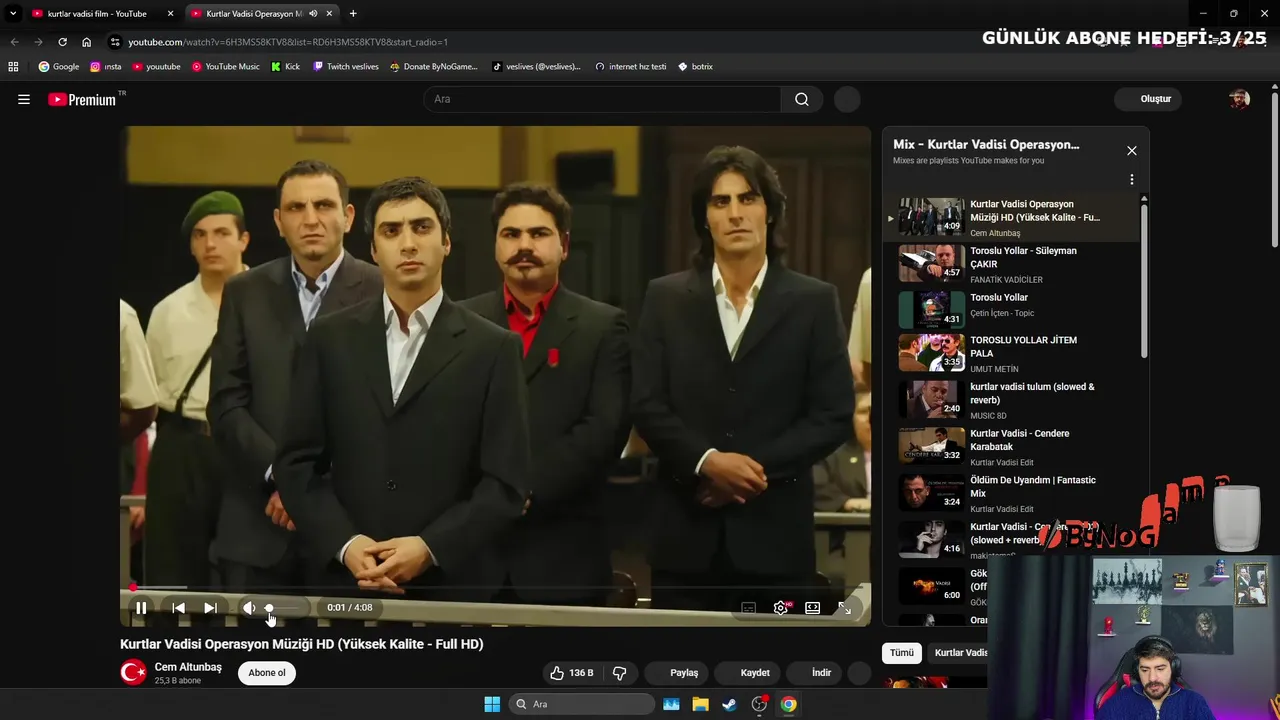Click the search magnifier button
The height and width of the screenshot is (720, 1280).
(802, 99)
